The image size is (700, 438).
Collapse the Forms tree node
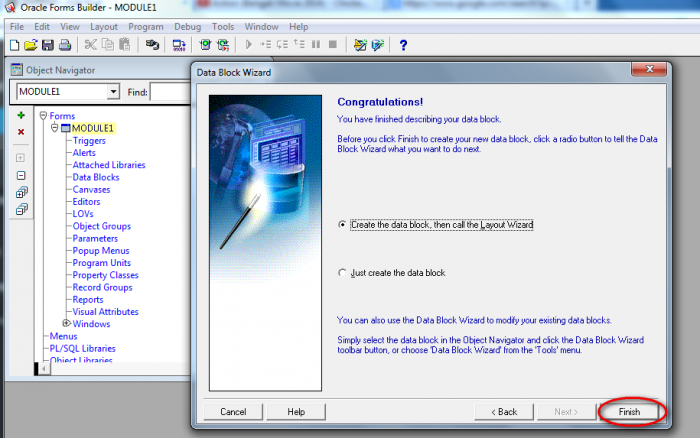click(43, 116)
